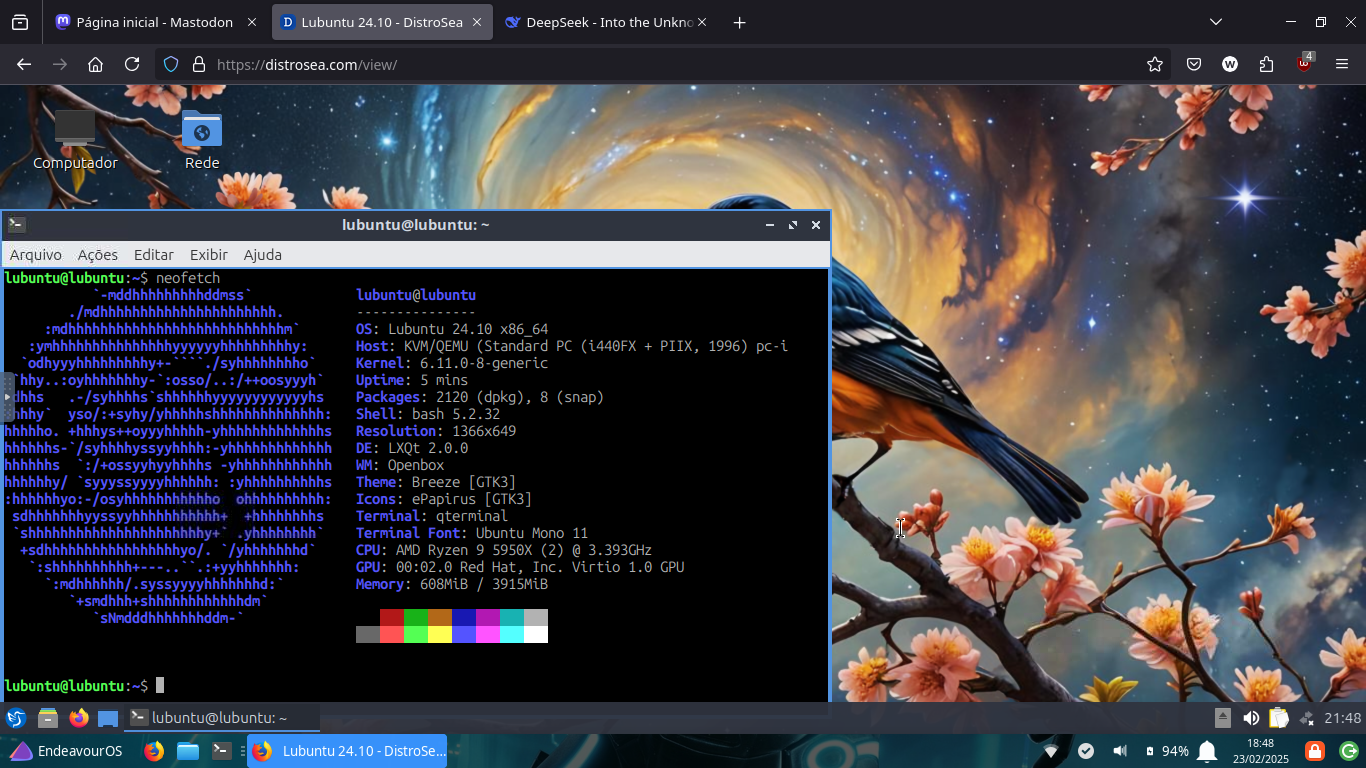Screen dimensions: 1366x768
Task: Open the browser home page icon
Action: pyautogui.click(x=96, y=64)
